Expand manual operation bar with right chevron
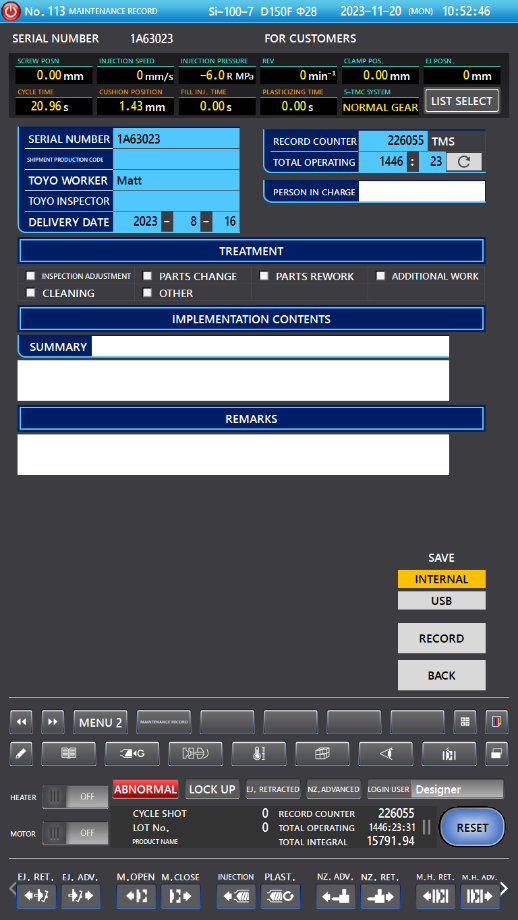 tap(504, 888)
